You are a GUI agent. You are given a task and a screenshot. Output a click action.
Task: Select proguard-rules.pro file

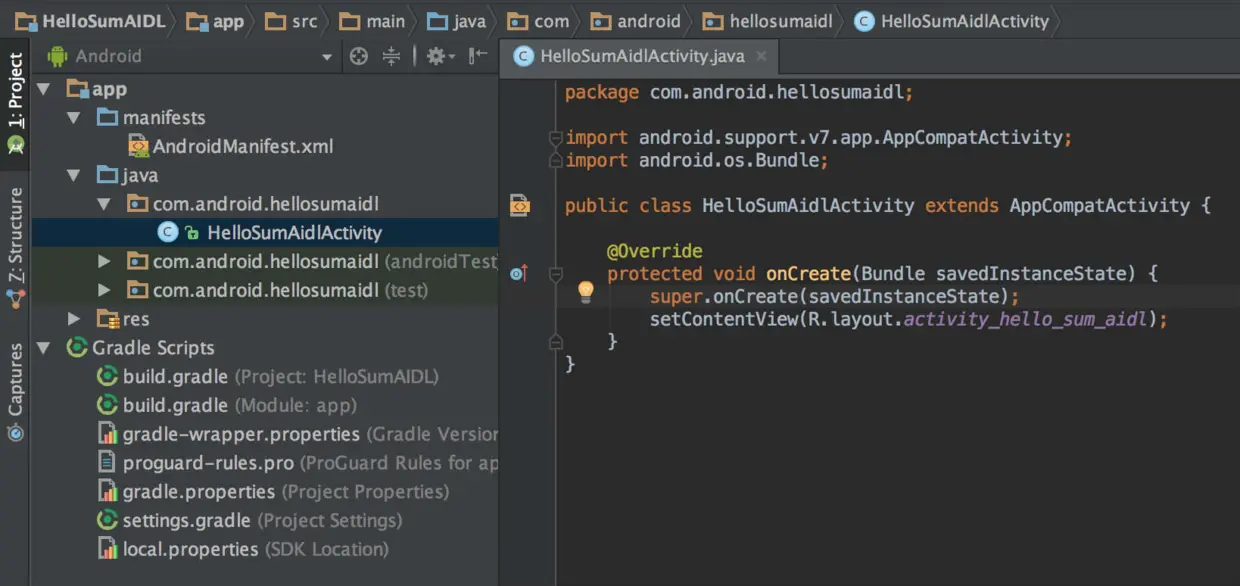pyautogui.click(x=310, y=463)
